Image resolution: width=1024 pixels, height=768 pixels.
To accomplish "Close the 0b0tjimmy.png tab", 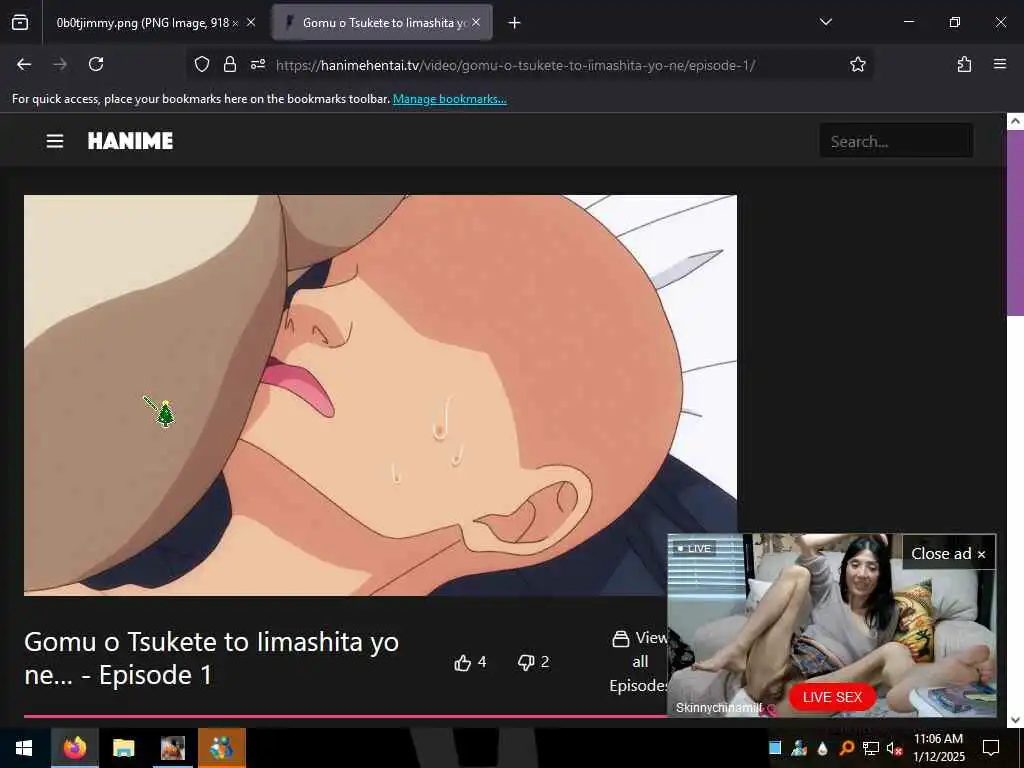I will pos(251,22).
